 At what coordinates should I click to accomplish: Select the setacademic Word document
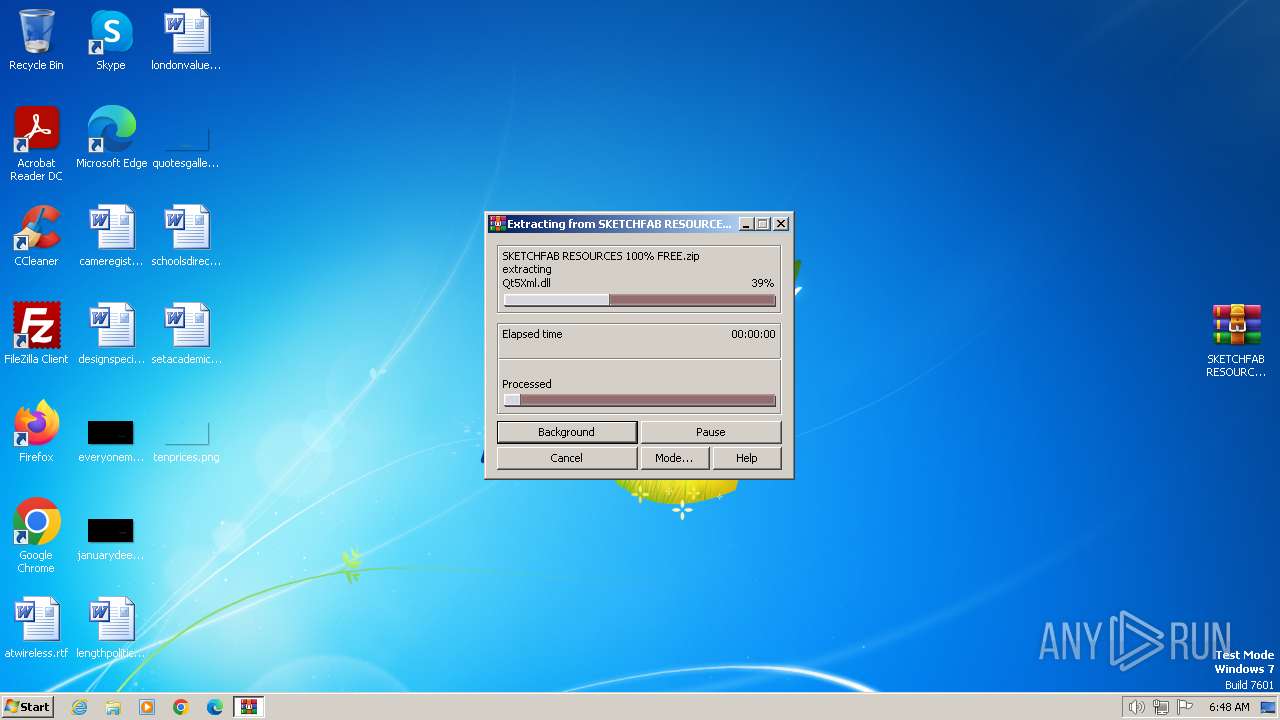[x=186, y=334]
